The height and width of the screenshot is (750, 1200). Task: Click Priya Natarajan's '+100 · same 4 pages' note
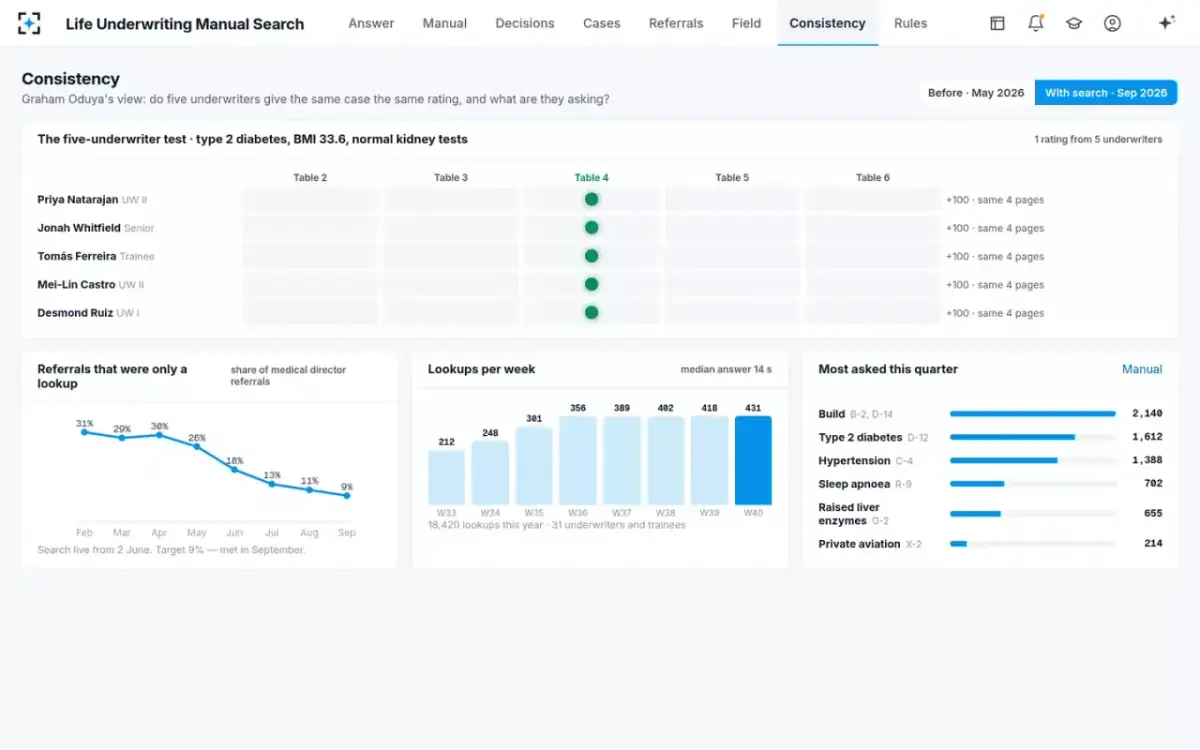(995, 200)
